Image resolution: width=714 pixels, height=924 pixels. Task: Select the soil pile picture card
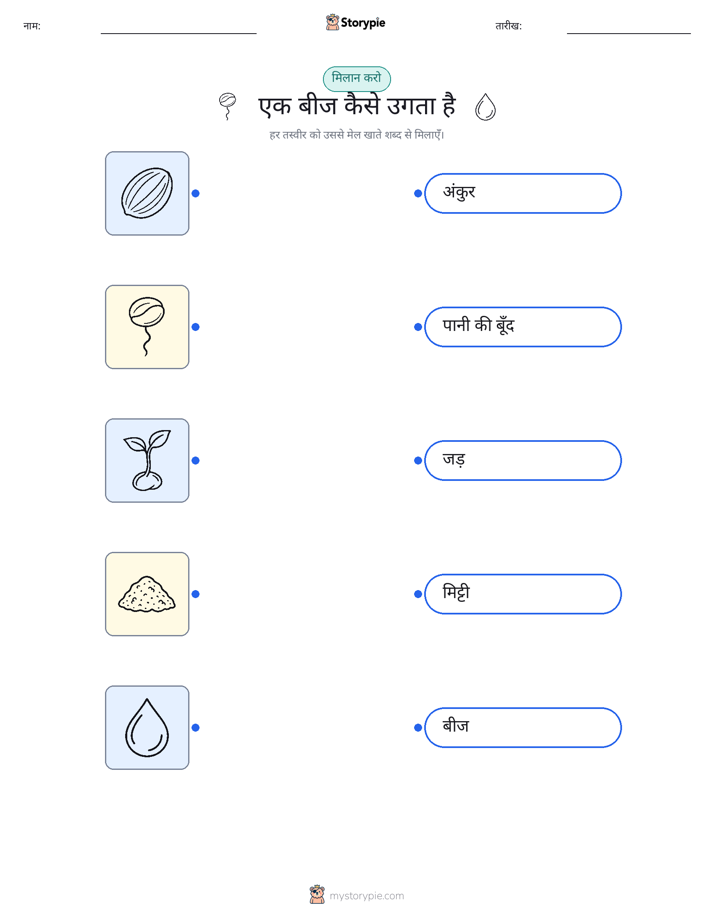(147, 594)
